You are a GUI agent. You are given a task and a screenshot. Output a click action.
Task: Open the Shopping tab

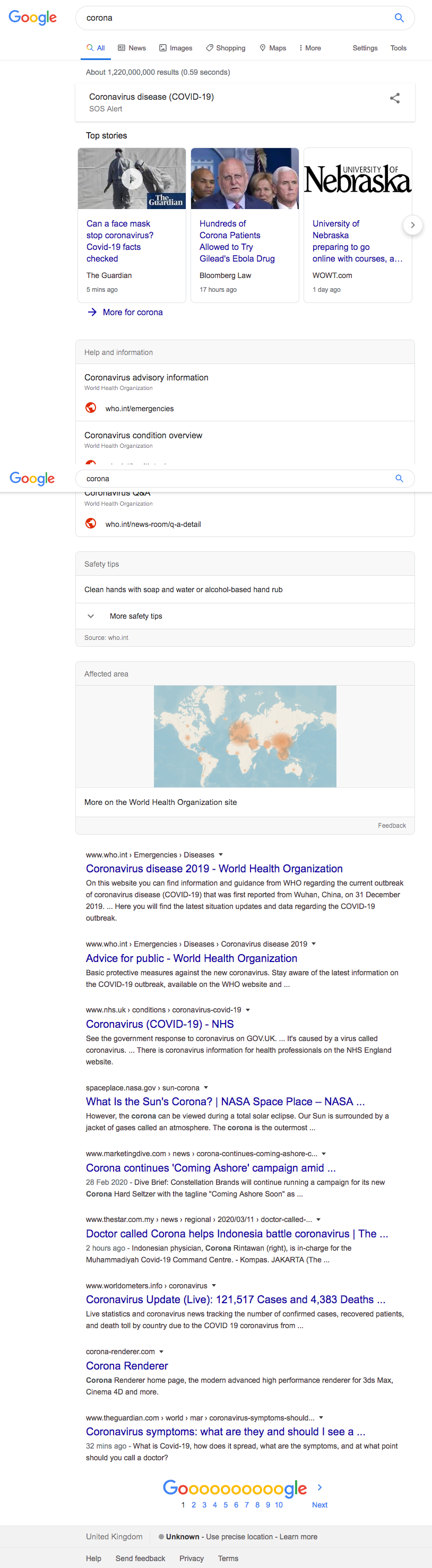pos(226,48)
